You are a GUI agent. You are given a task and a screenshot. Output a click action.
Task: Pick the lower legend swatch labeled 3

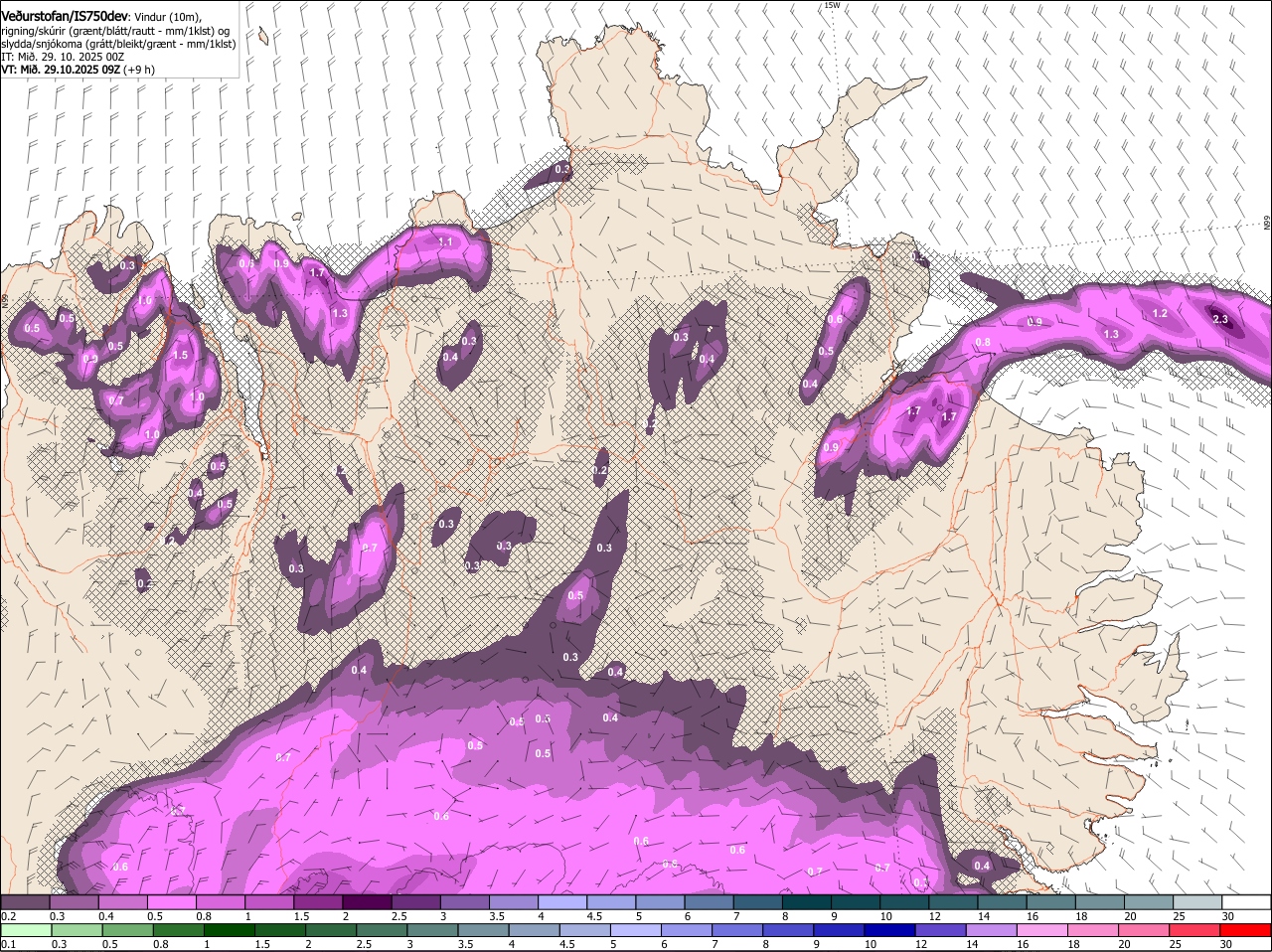431,930
